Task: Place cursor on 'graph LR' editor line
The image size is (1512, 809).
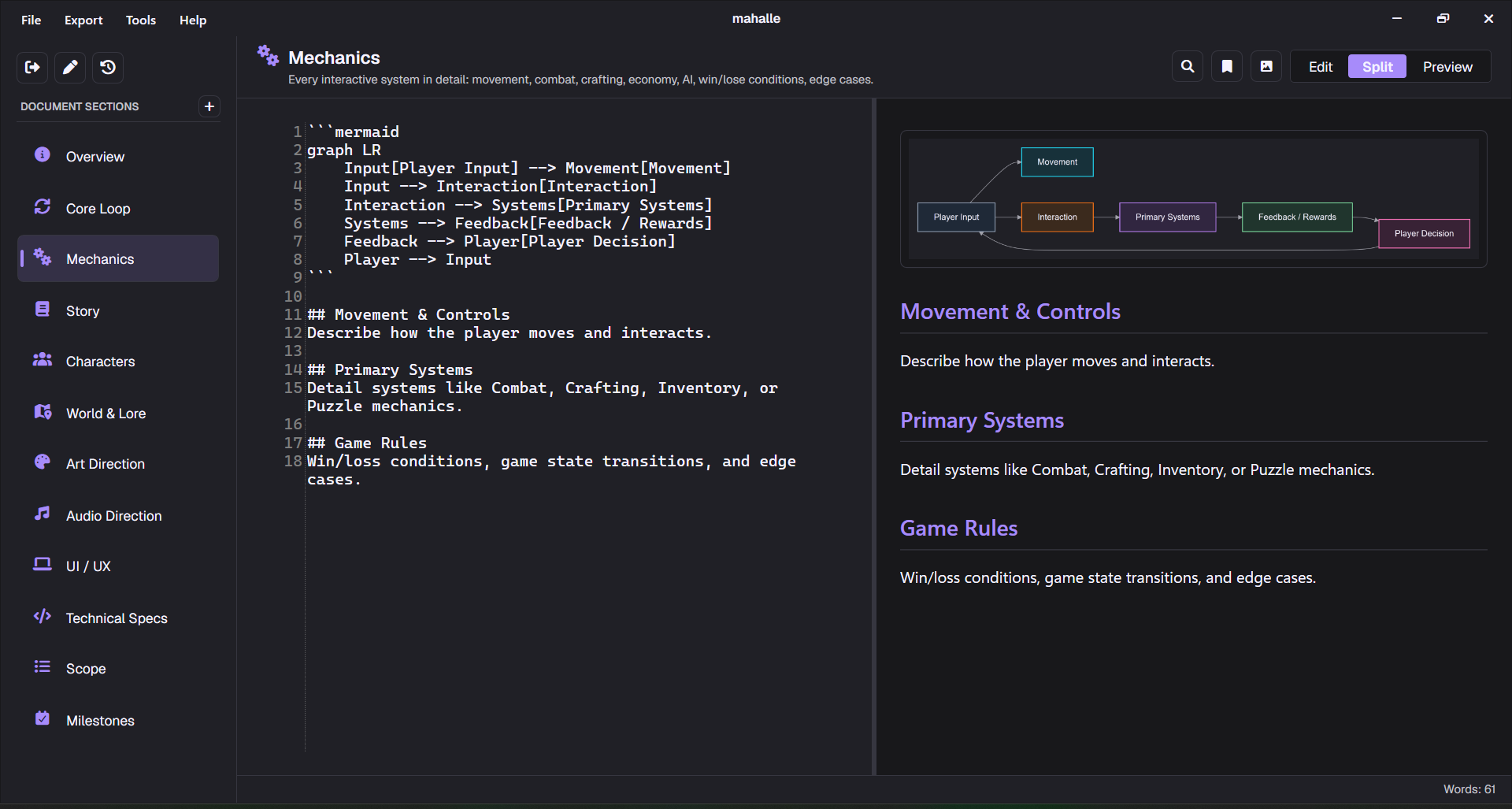Action: point(344,150)
